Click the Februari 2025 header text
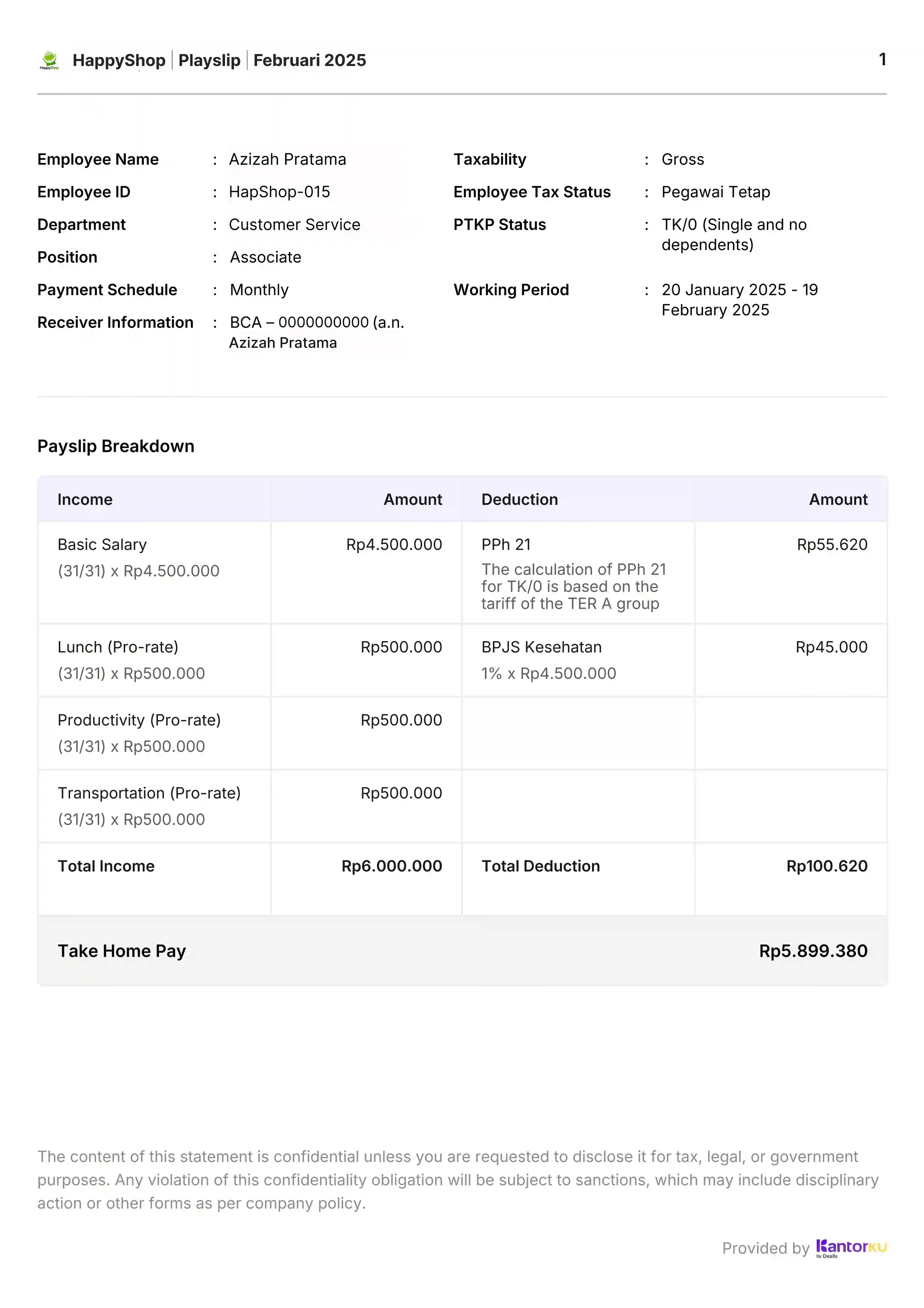The height and width of the screenshot is (1308, 924). [x=309, y=60]
